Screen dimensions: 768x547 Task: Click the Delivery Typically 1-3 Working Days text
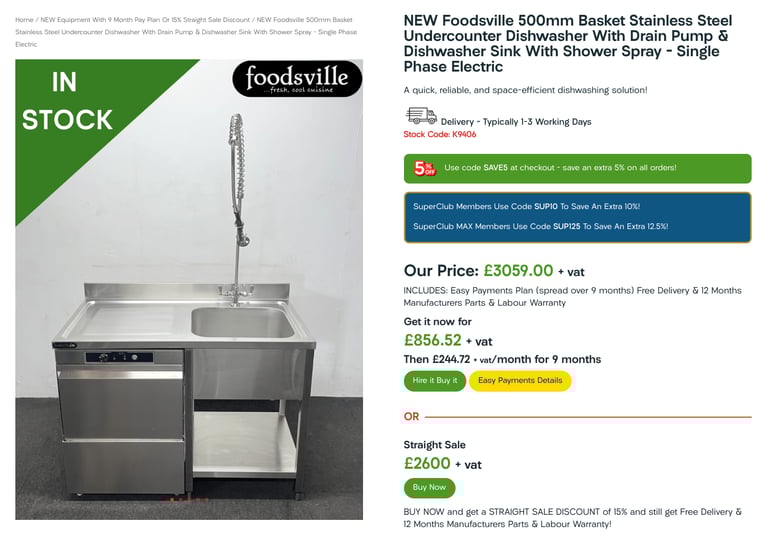click(x=516, y=122)
